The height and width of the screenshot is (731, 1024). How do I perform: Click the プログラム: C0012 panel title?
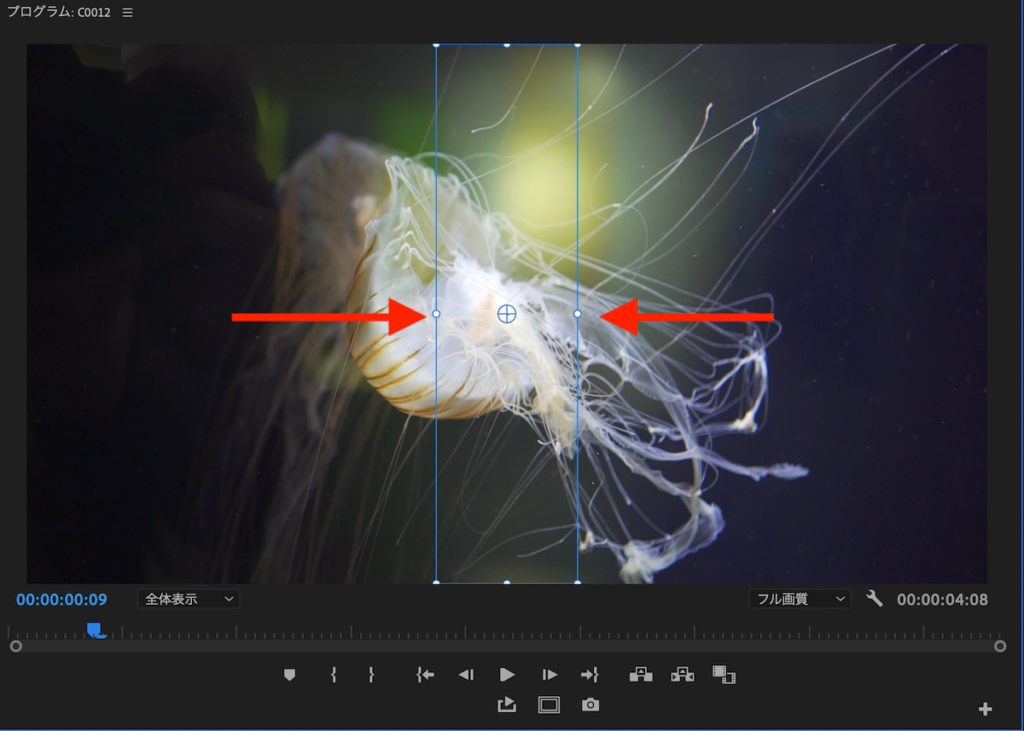click(59, 12)
